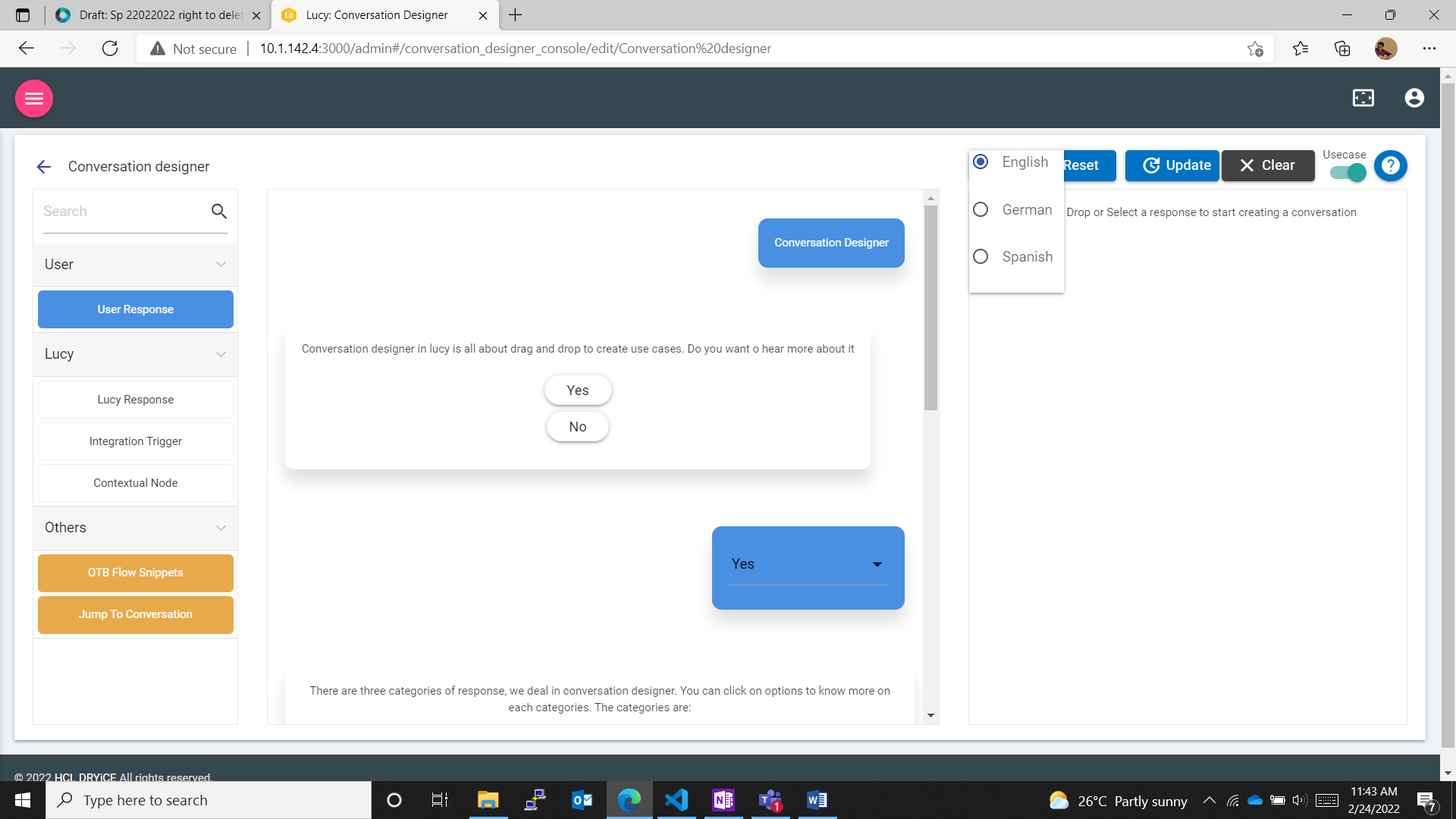The width and height of the screenshot is (1456, 819).
Task: Click the blue help question mark
Action: click(x=1390, y=165)
